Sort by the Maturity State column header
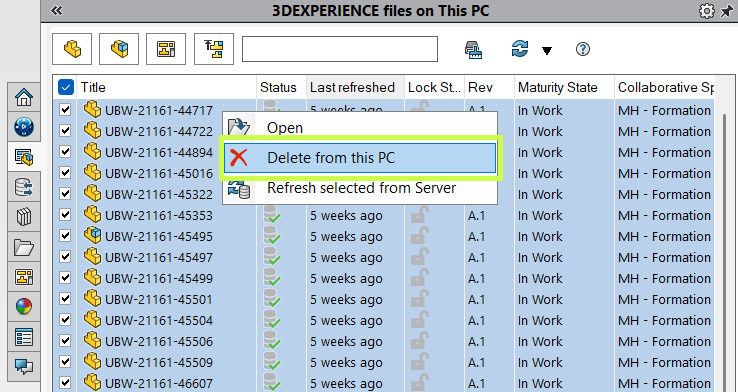Viewport: 738px width, 392px height. coord(564,87)
